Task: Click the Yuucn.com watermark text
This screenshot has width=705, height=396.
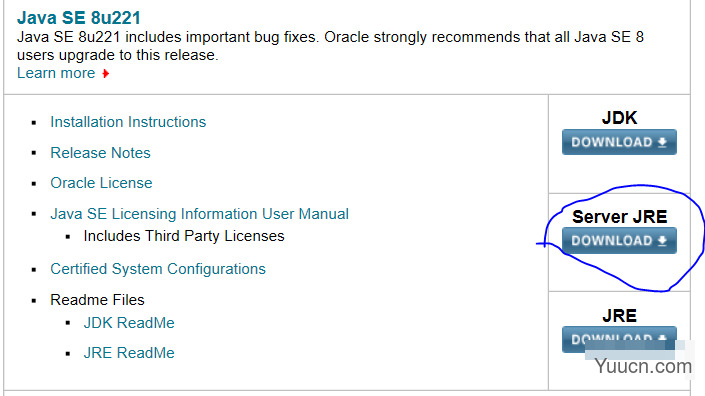Action: [x=643, y=366]
